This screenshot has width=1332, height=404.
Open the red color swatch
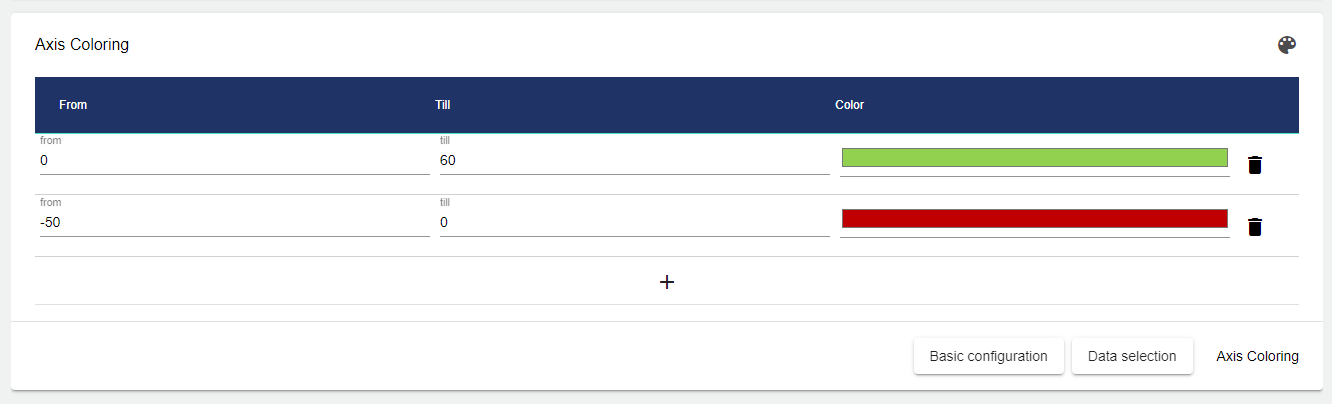pos(1034,219)
